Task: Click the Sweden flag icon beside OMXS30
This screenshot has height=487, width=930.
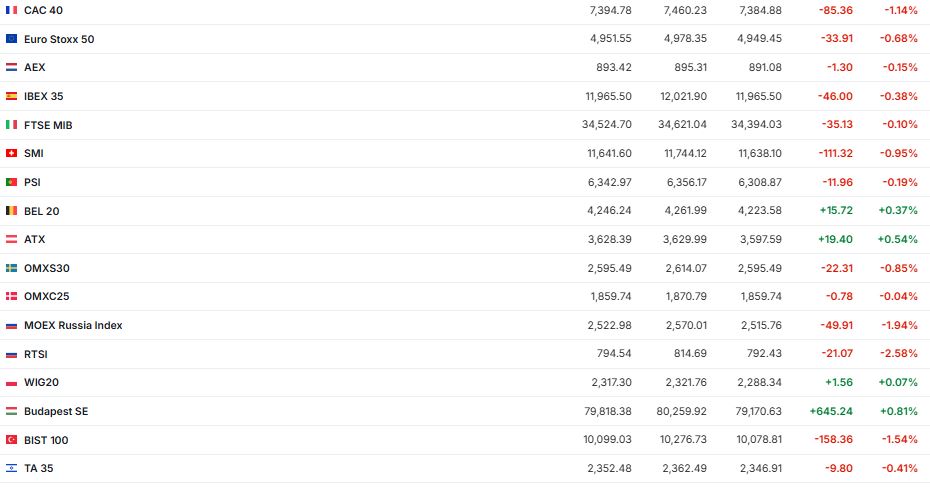Action: 11,268
